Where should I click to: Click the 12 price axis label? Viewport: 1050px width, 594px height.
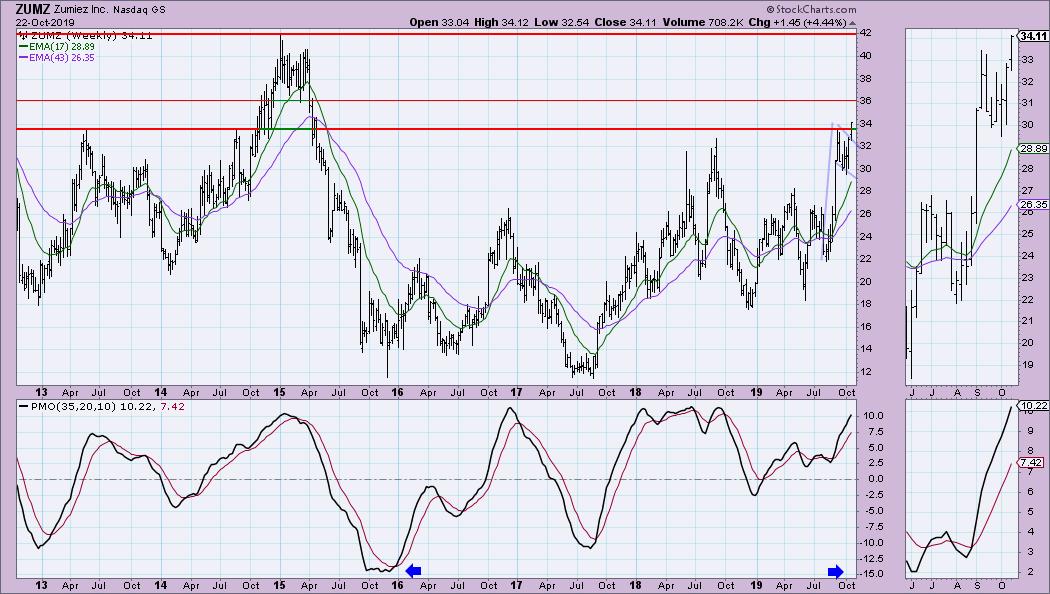click(865, 372)
